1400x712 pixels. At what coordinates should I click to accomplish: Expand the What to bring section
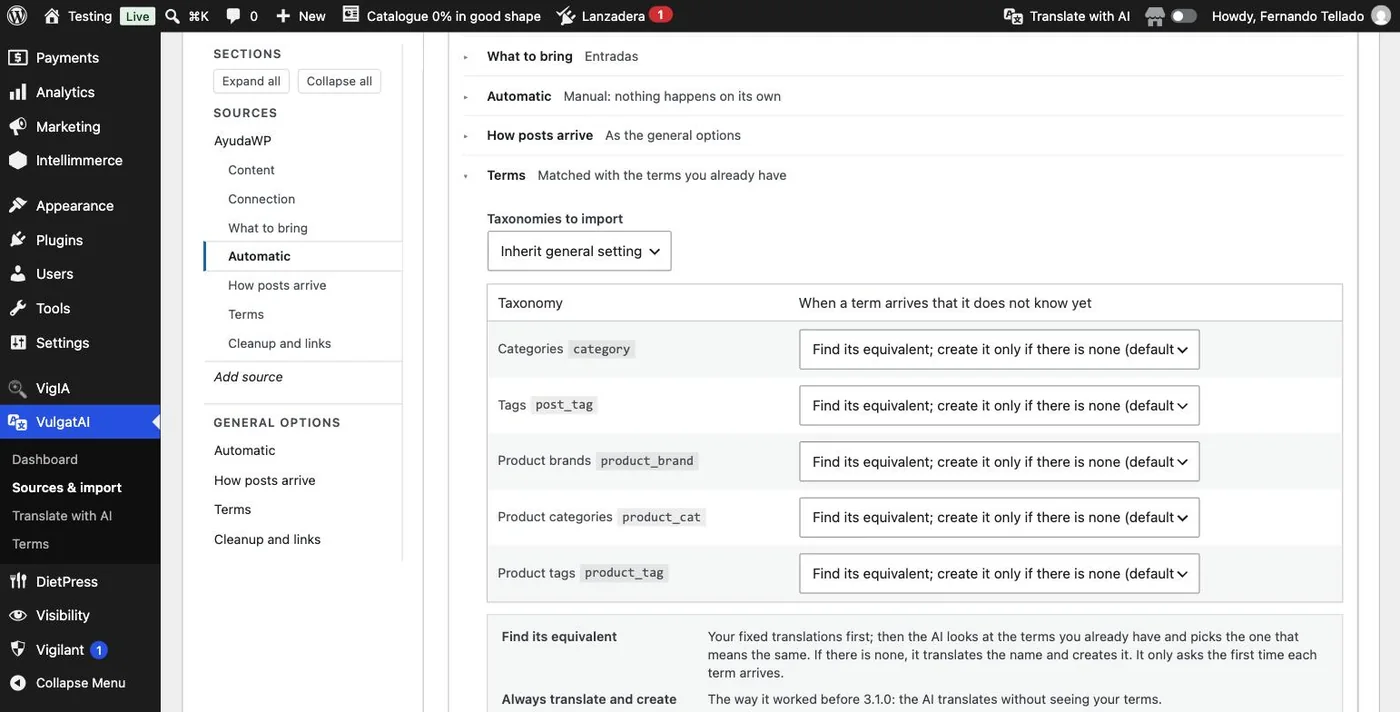[x=466, y=57]
